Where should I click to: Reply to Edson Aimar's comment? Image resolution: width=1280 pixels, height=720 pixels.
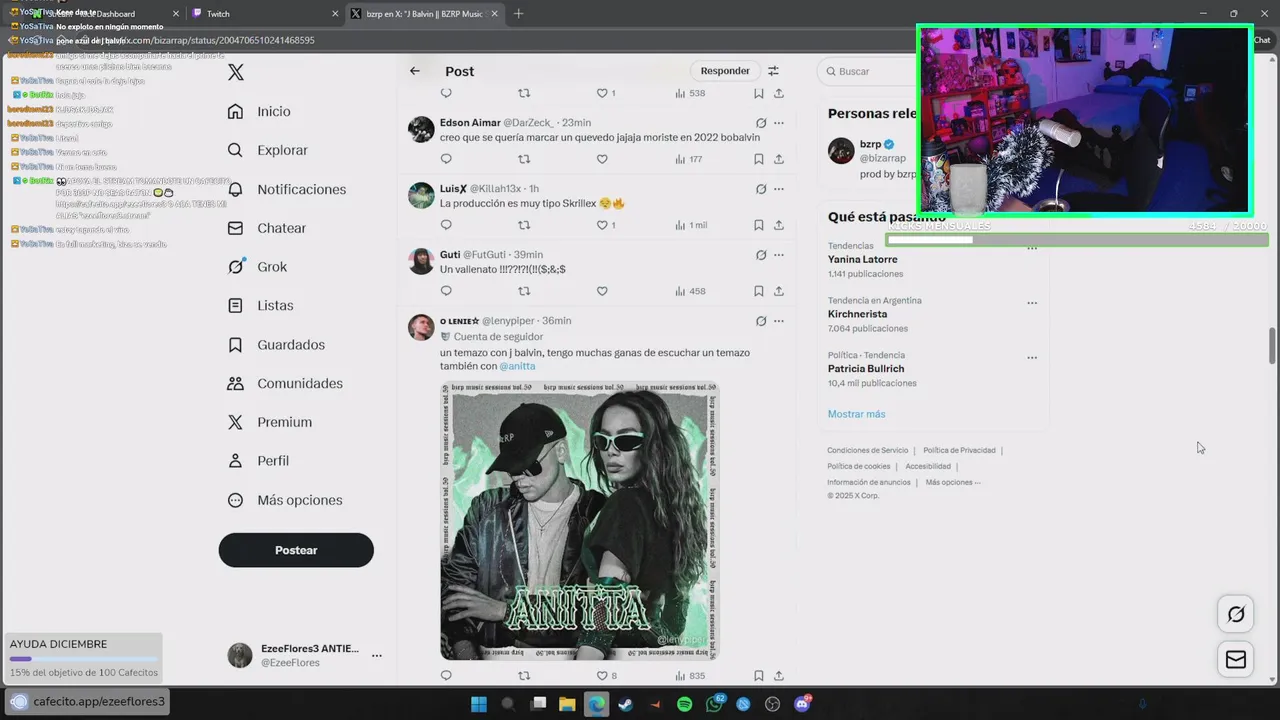click(x=446, y=159)
